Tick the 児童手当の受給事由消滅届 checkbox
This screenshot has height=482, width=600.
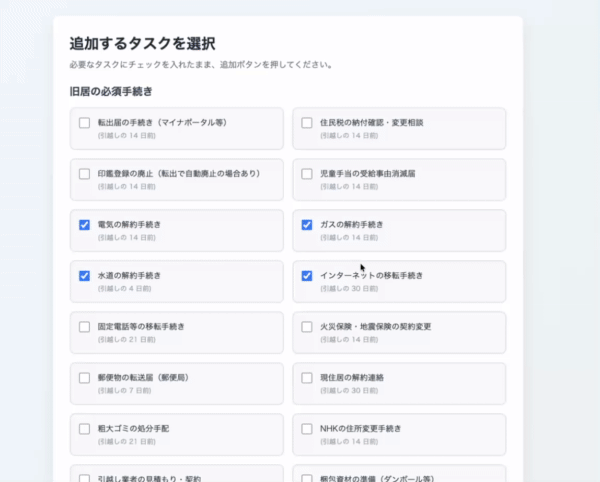click(307, 174)
